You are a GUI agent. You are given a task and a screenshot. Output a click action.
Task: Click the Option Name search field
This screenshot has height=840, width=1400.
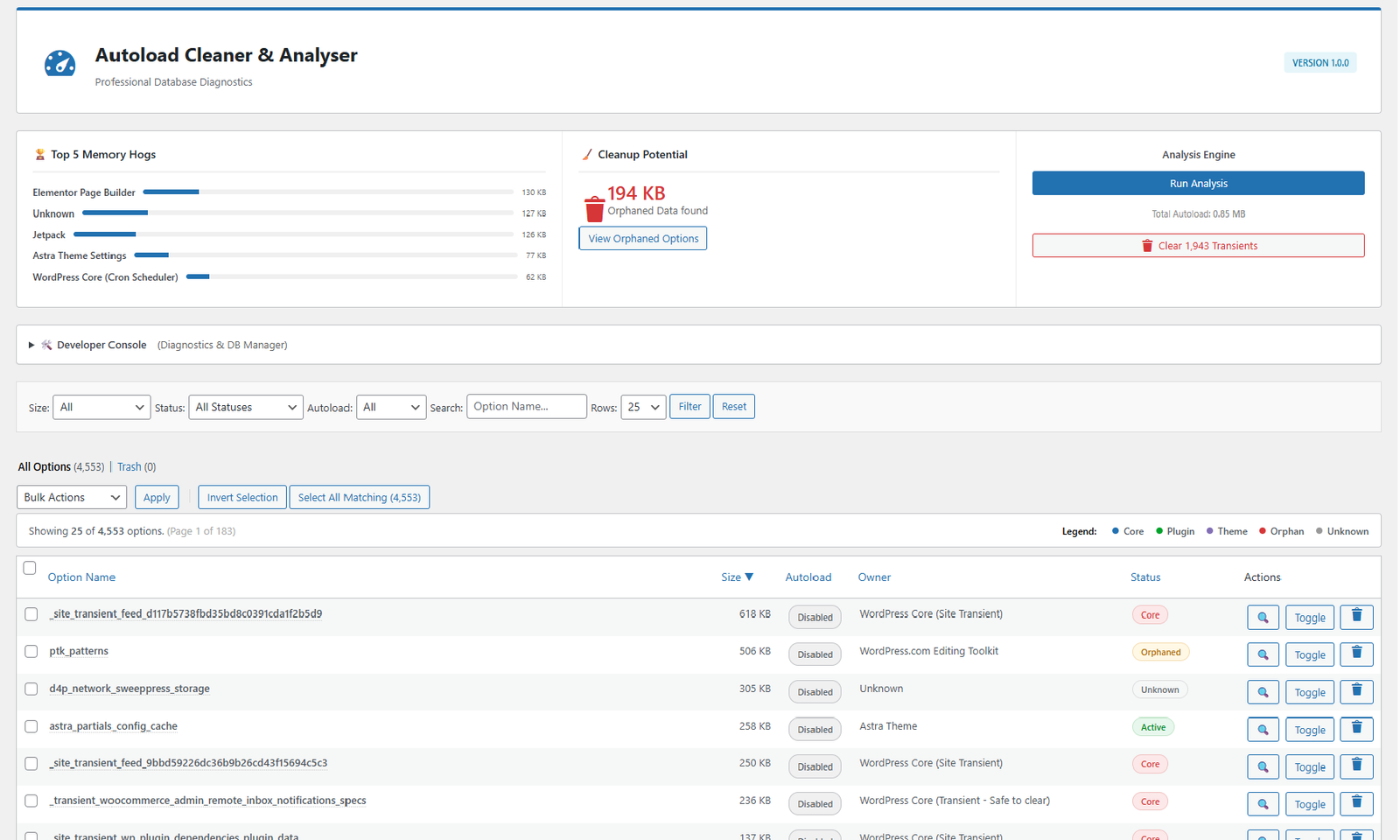(x=526, y=406)
